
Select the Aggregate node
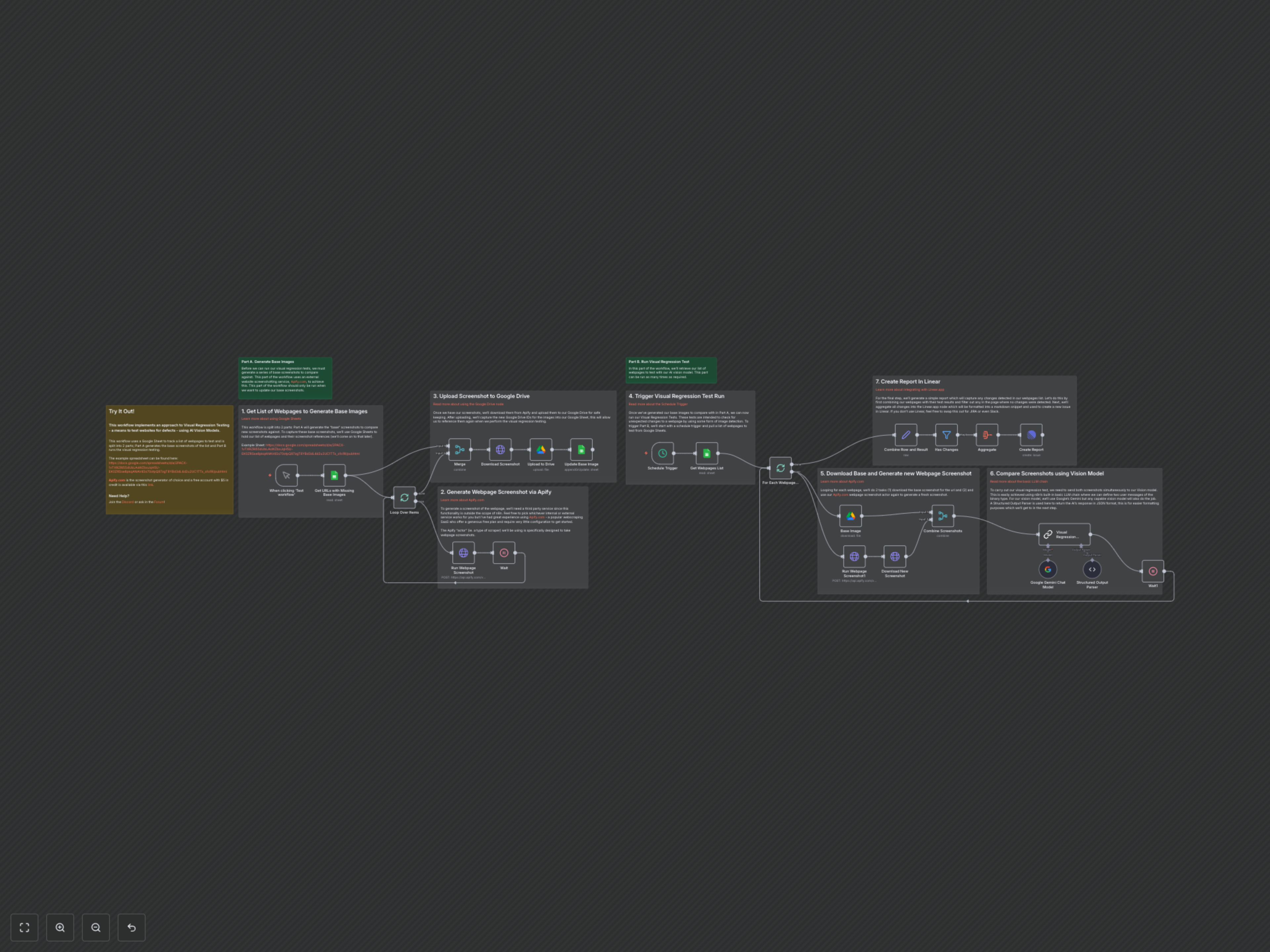[987, 435]
